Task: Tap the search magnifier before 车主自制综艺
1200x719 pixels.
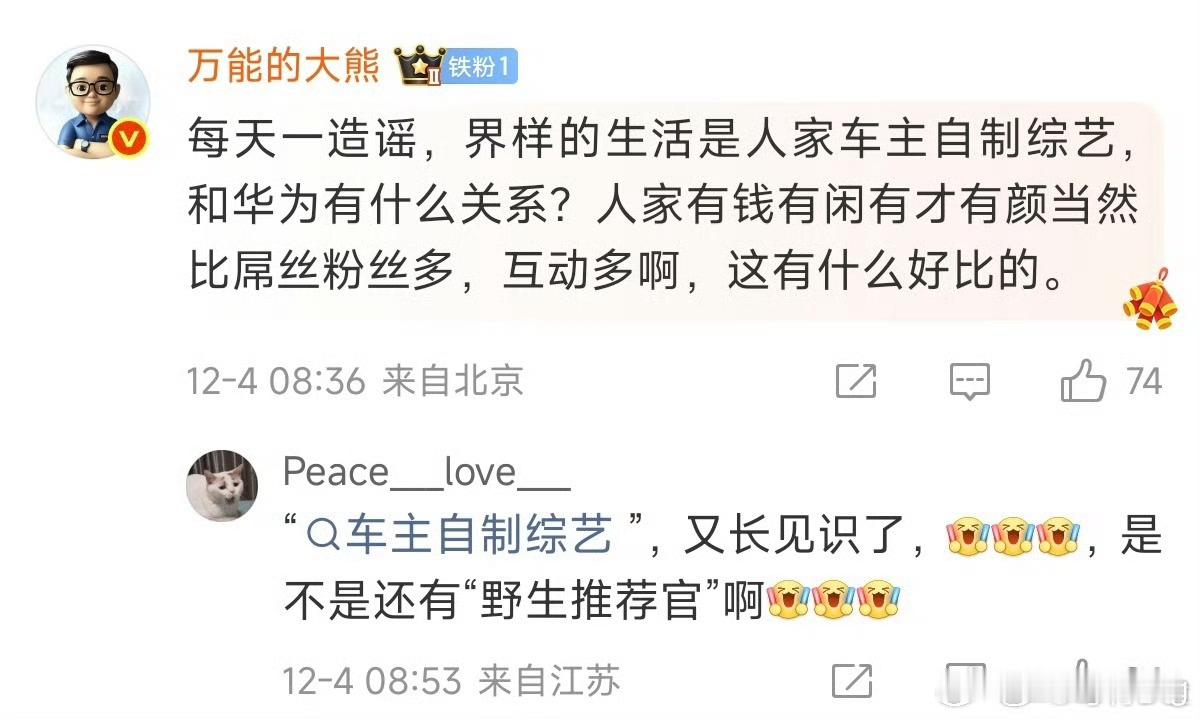Action: [x=323, y=538]
